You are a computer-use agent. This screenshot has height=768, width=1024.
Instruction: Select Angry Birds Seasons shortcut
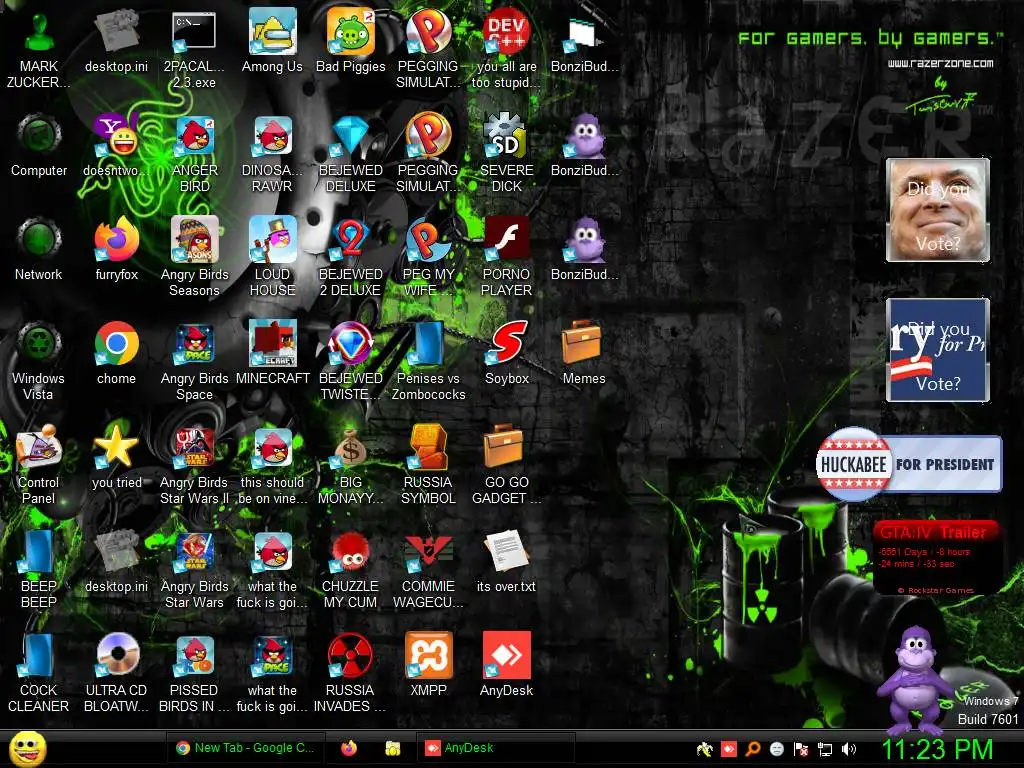coord(194,257)
